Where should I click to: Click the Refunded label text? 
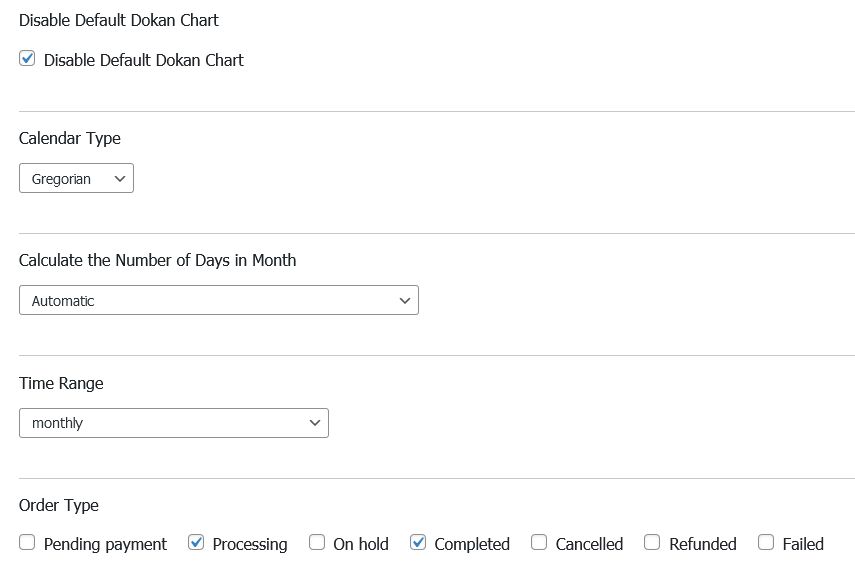click(x=702, y=544)
